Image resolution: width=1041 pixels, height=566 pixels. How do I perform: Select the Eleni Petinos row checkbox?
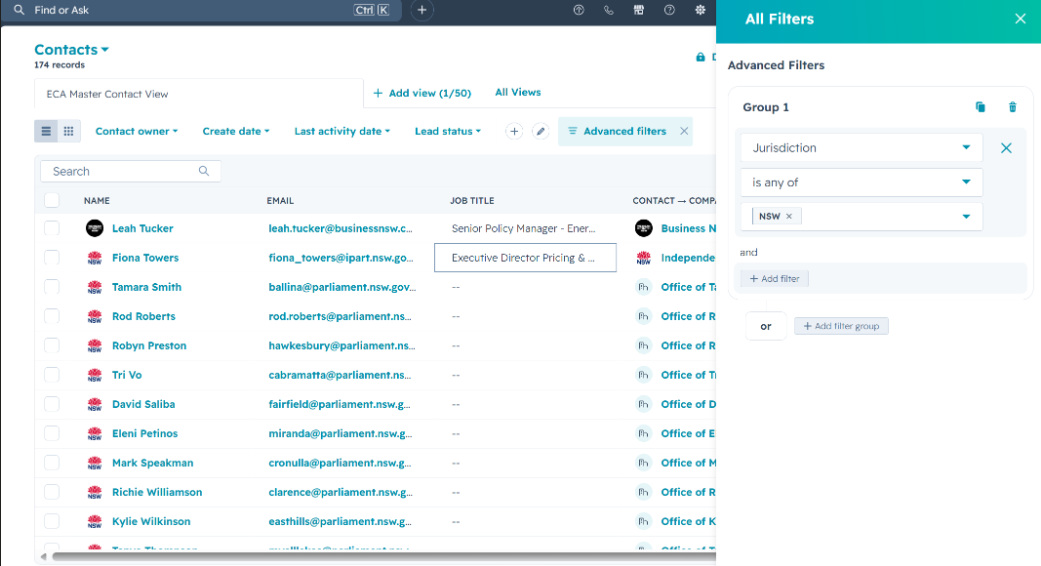point(52,433)
